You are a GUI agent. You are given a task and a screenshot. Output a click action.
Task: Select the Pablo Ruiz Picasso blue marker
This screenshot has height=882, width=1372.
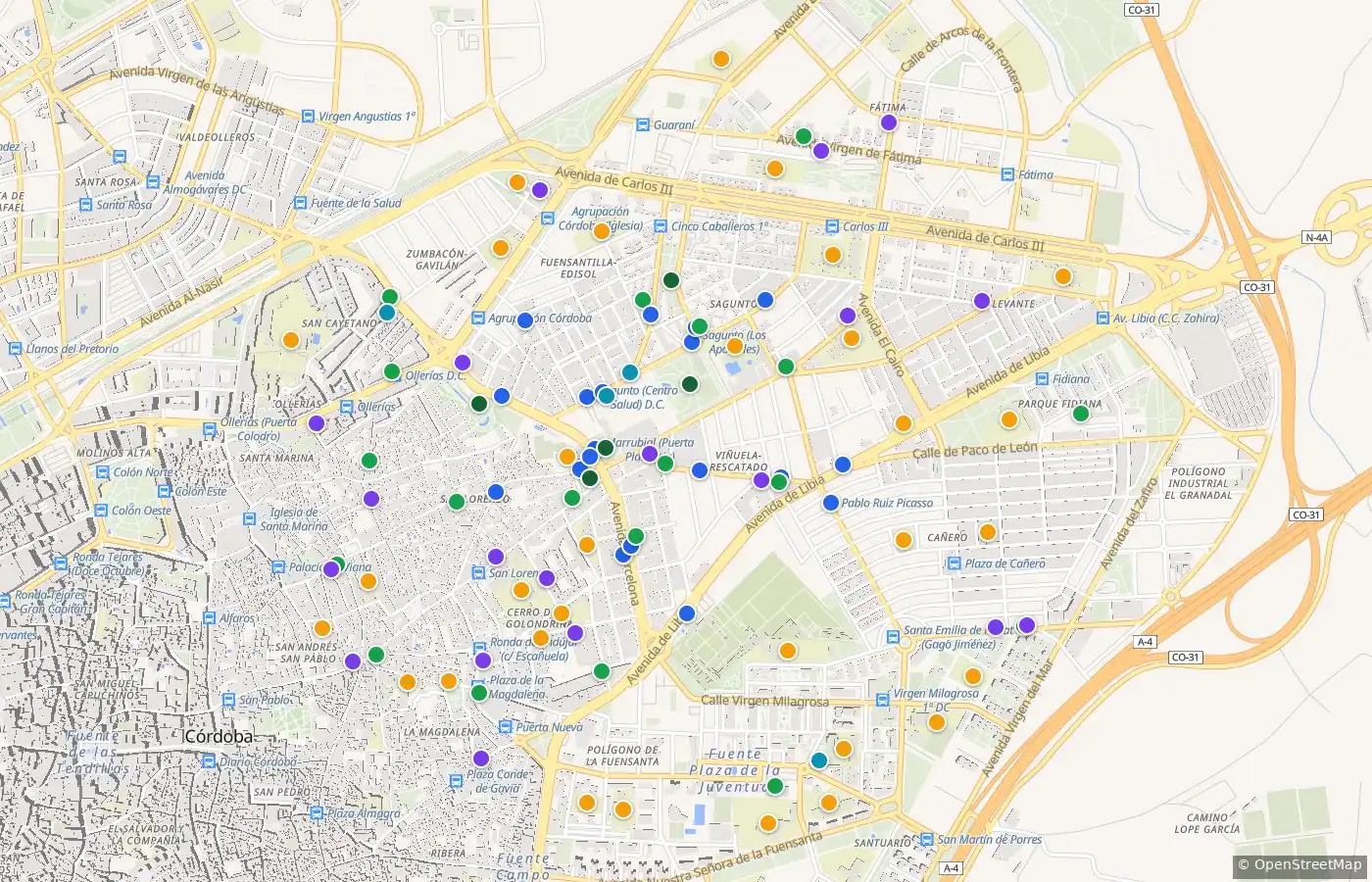pos(831,503)
